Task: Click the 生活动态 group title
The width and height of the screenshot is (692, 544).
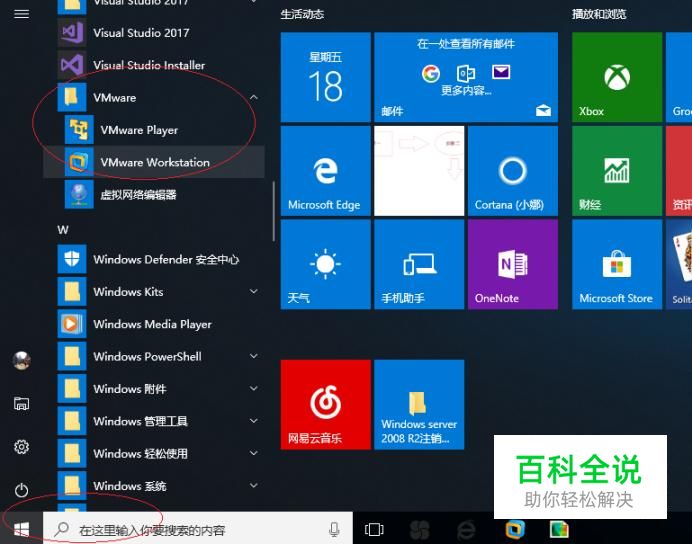Action: (x=302, y=14)
